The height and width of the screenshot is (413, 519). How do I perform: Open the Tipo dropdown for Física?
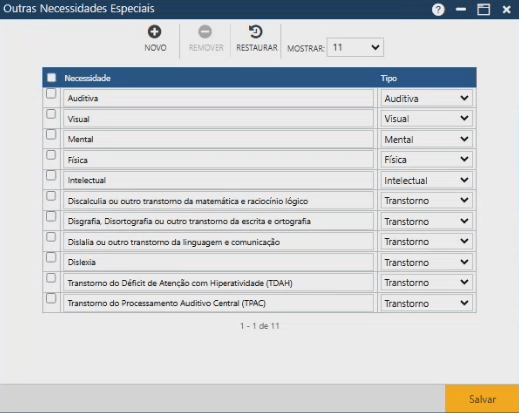426,160
